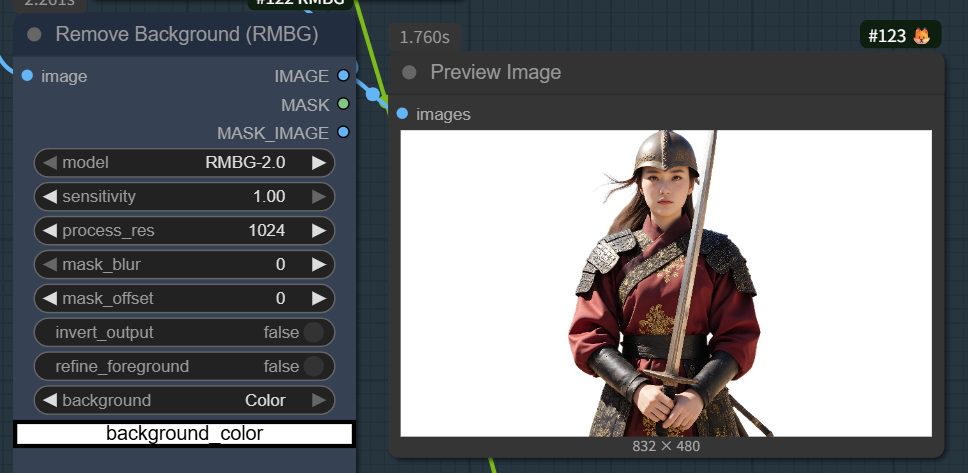The height and width of the screenshot is (473, 968).
Task: Click the collapse dot on Preview Image node
Action: 409,72
